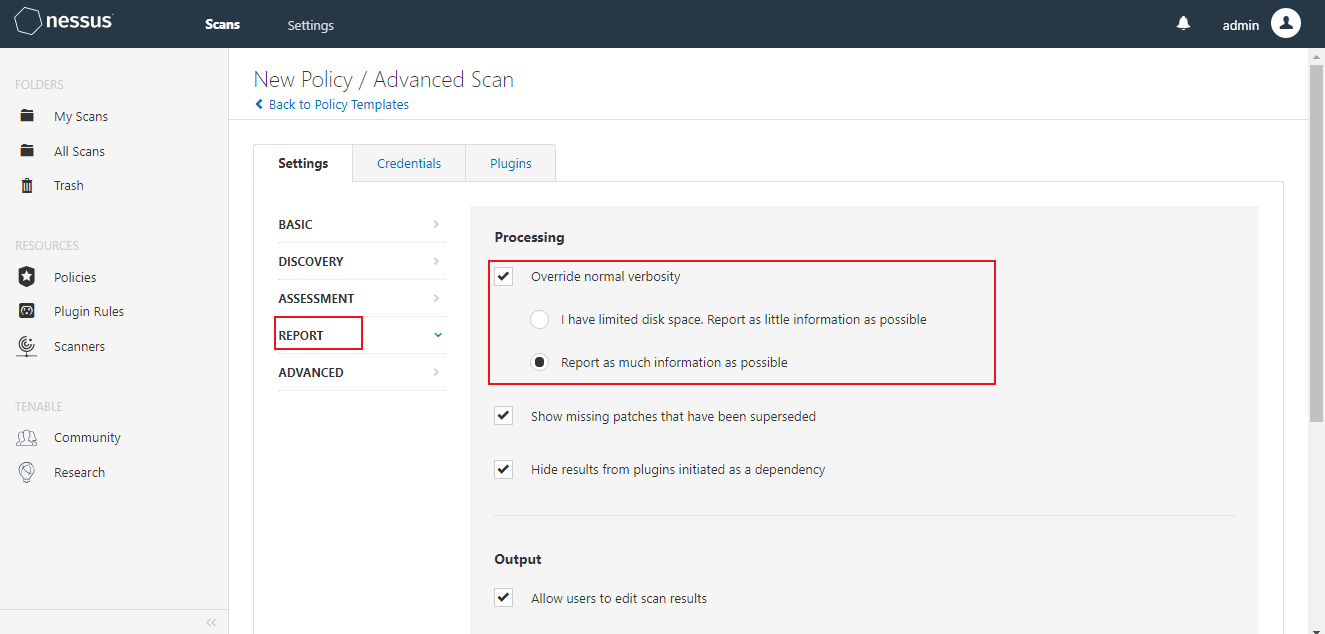Open Plugin Rules icon in sidebar
This screenshot has height=634, width=1325.
(x=28, y=311)
